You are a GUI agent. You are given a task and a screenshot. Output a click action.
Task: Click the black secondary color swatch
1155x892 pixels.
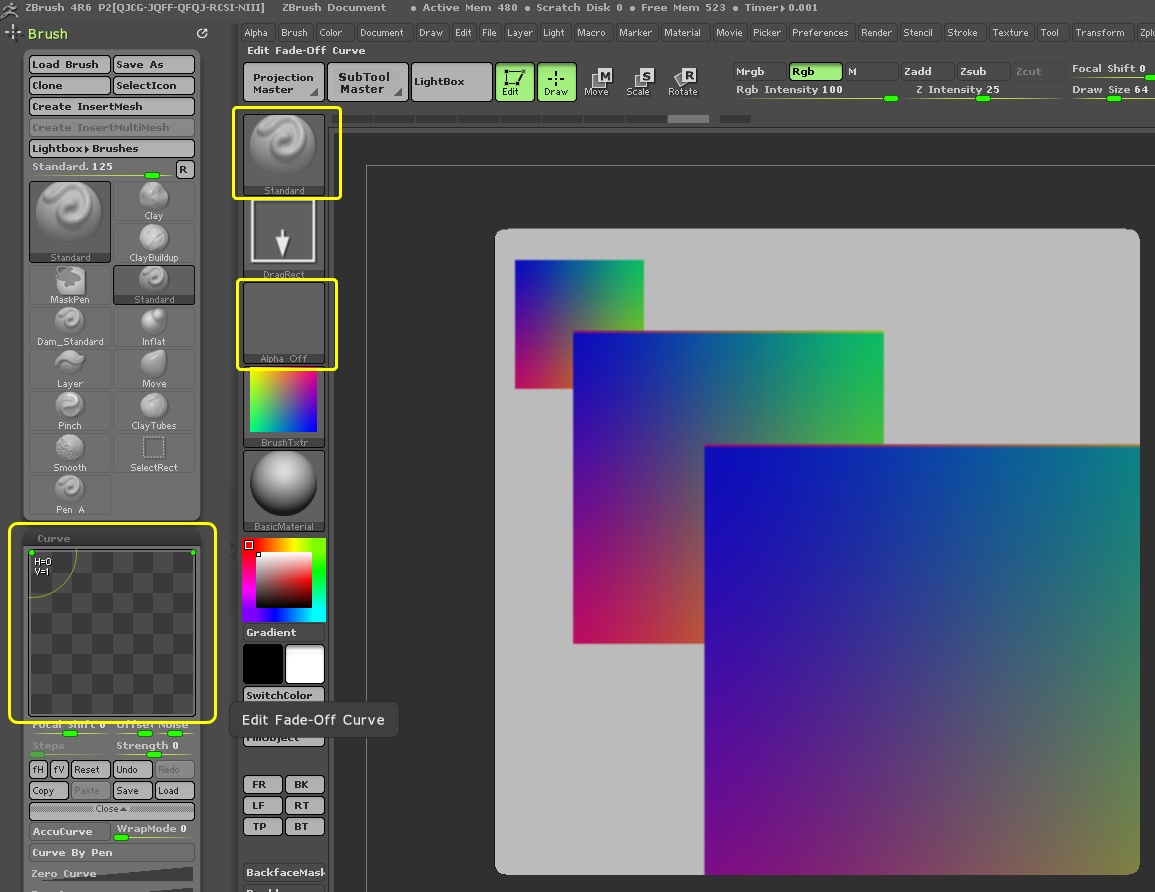click(263, 664)
